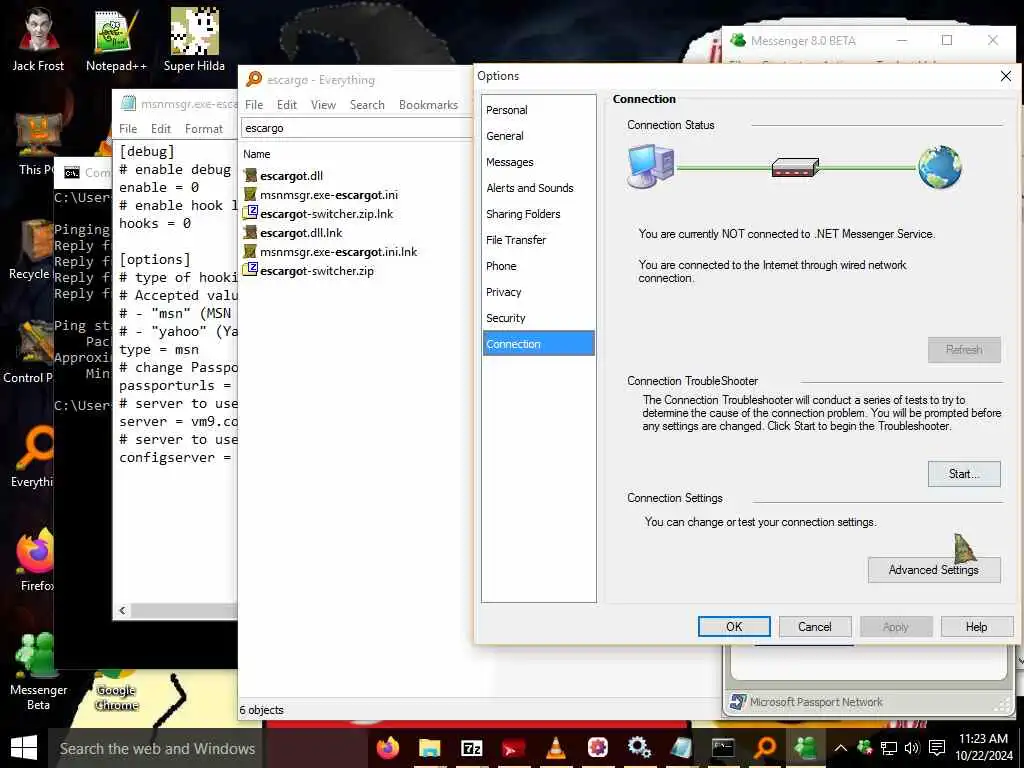This screenshot has height=768, width=1024.
Task: Click the notepad icon in the taskbar
Action: coord(680,747)
